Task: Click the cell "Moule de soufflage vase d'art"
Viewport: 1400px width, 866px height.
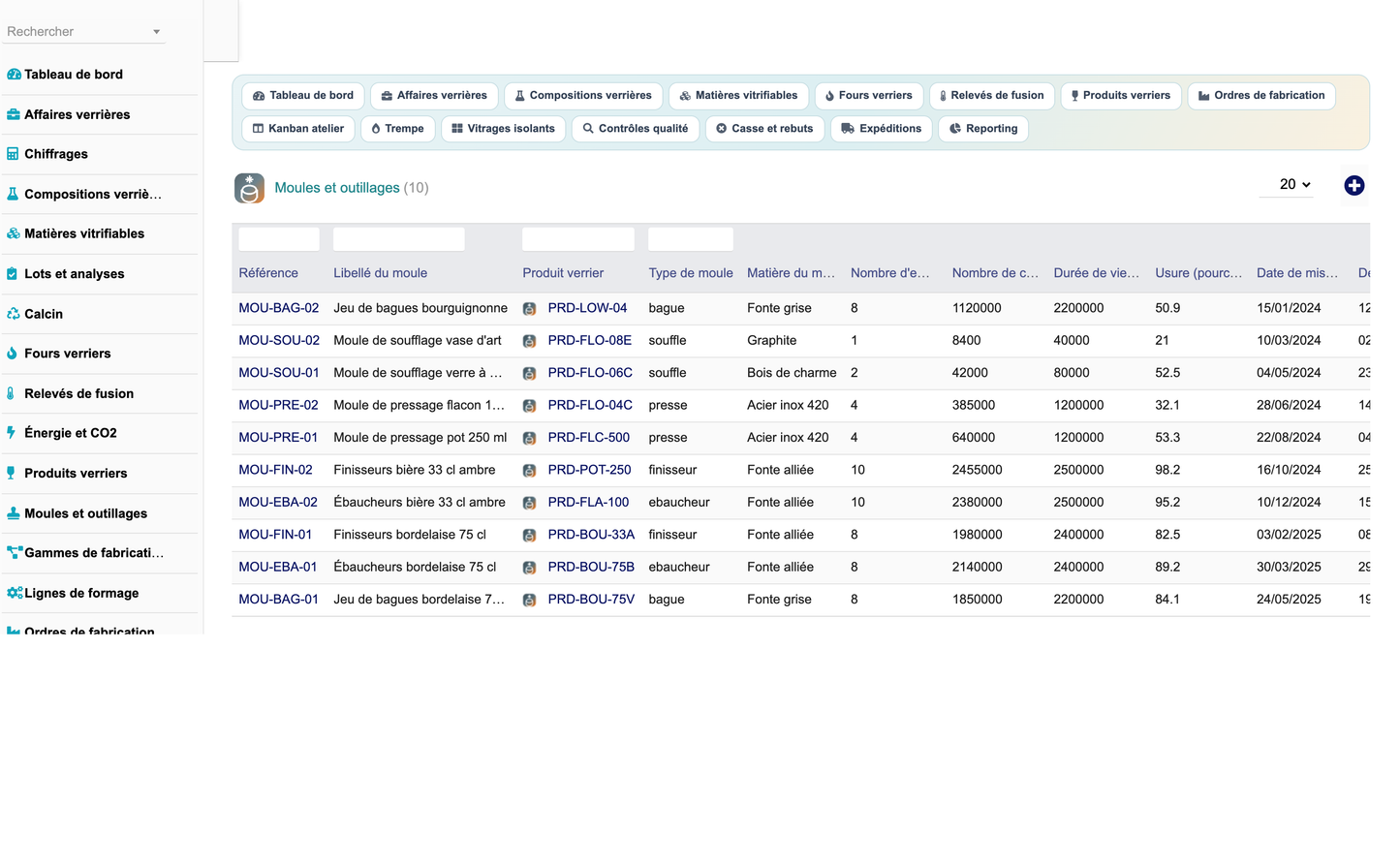Action: point(418,340)
